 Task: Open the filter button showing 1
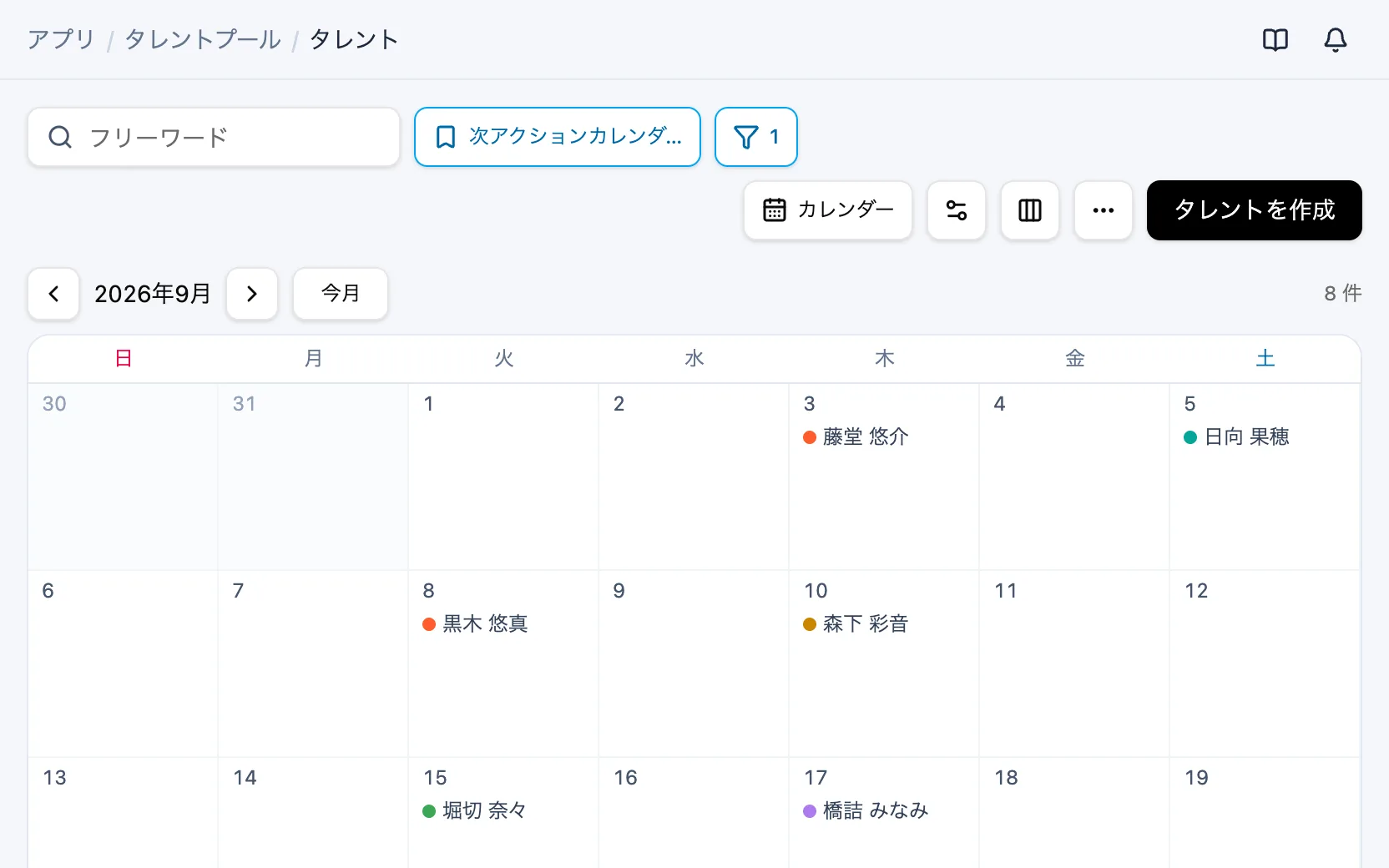[756, 137]
